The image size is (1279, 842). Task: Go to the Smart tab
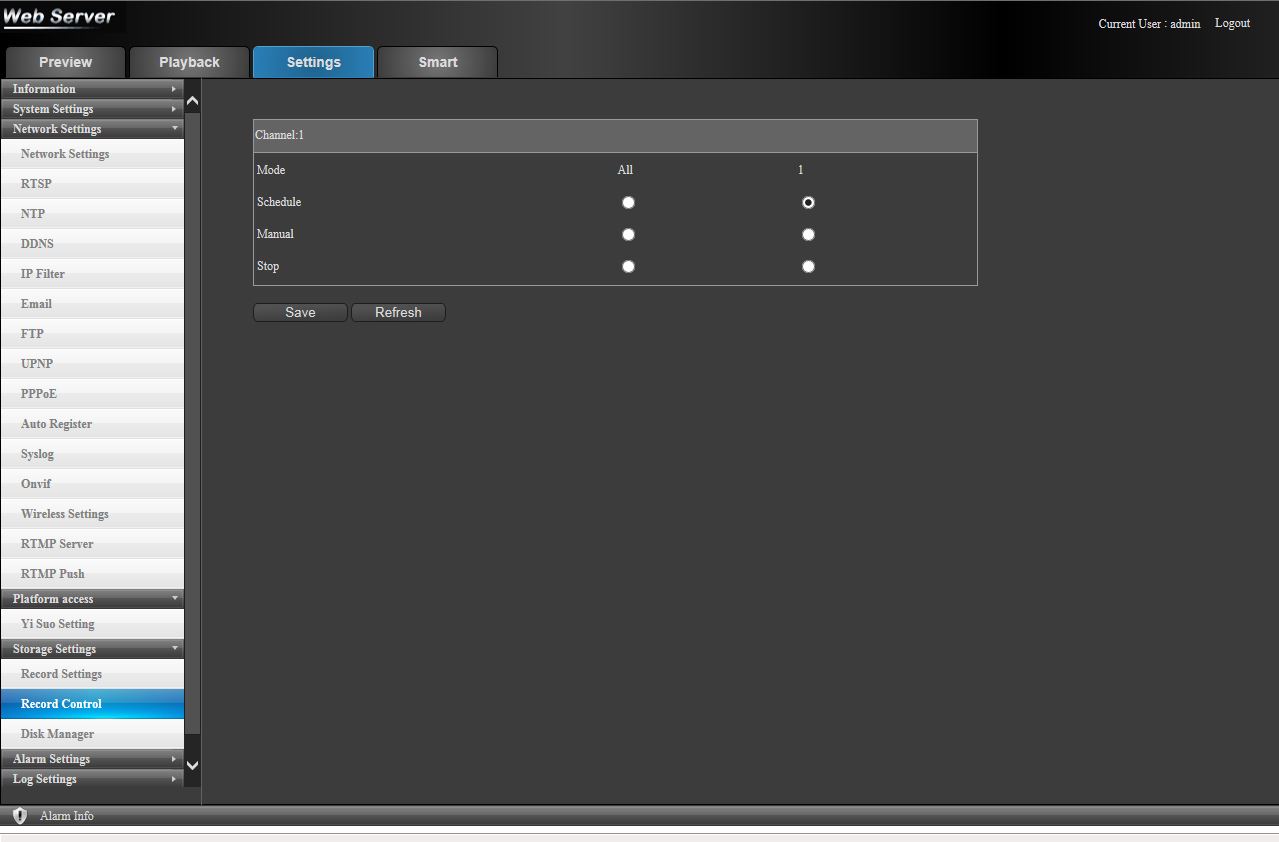[x=438, y=62]
